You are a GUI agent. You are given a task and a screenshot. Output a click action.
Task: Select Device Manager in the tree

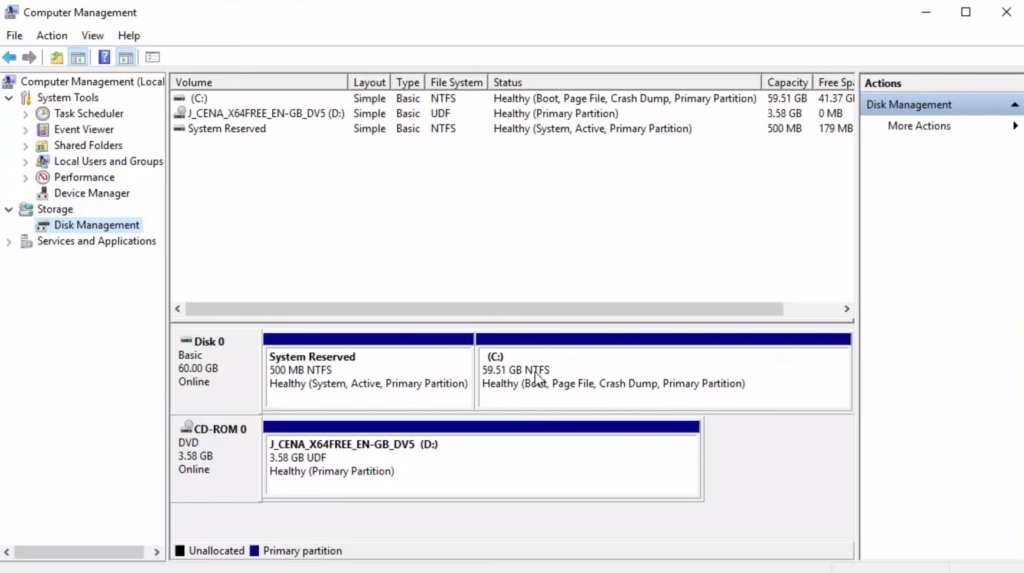point(91,193)
